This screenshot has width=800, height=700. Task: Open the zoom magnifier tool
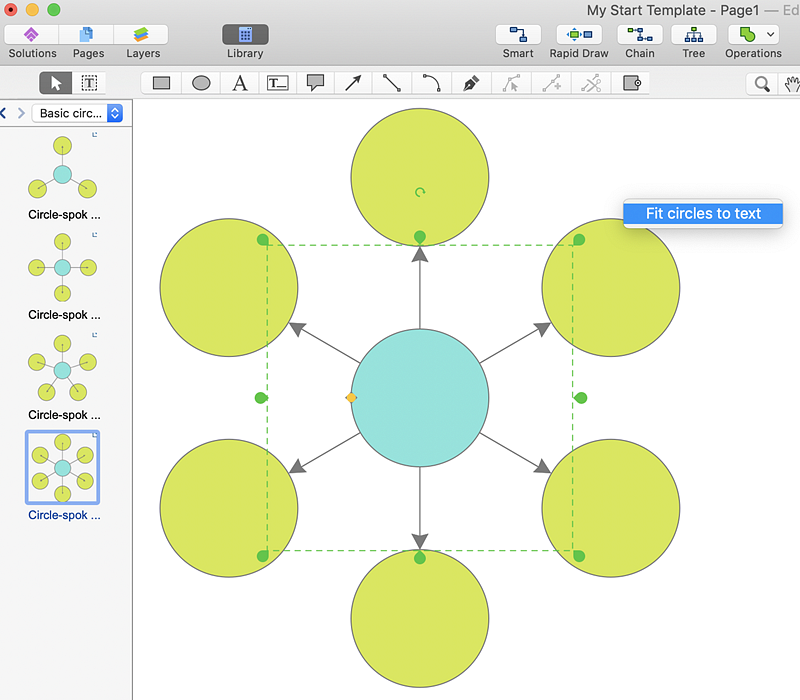click(x=762, y=84)
